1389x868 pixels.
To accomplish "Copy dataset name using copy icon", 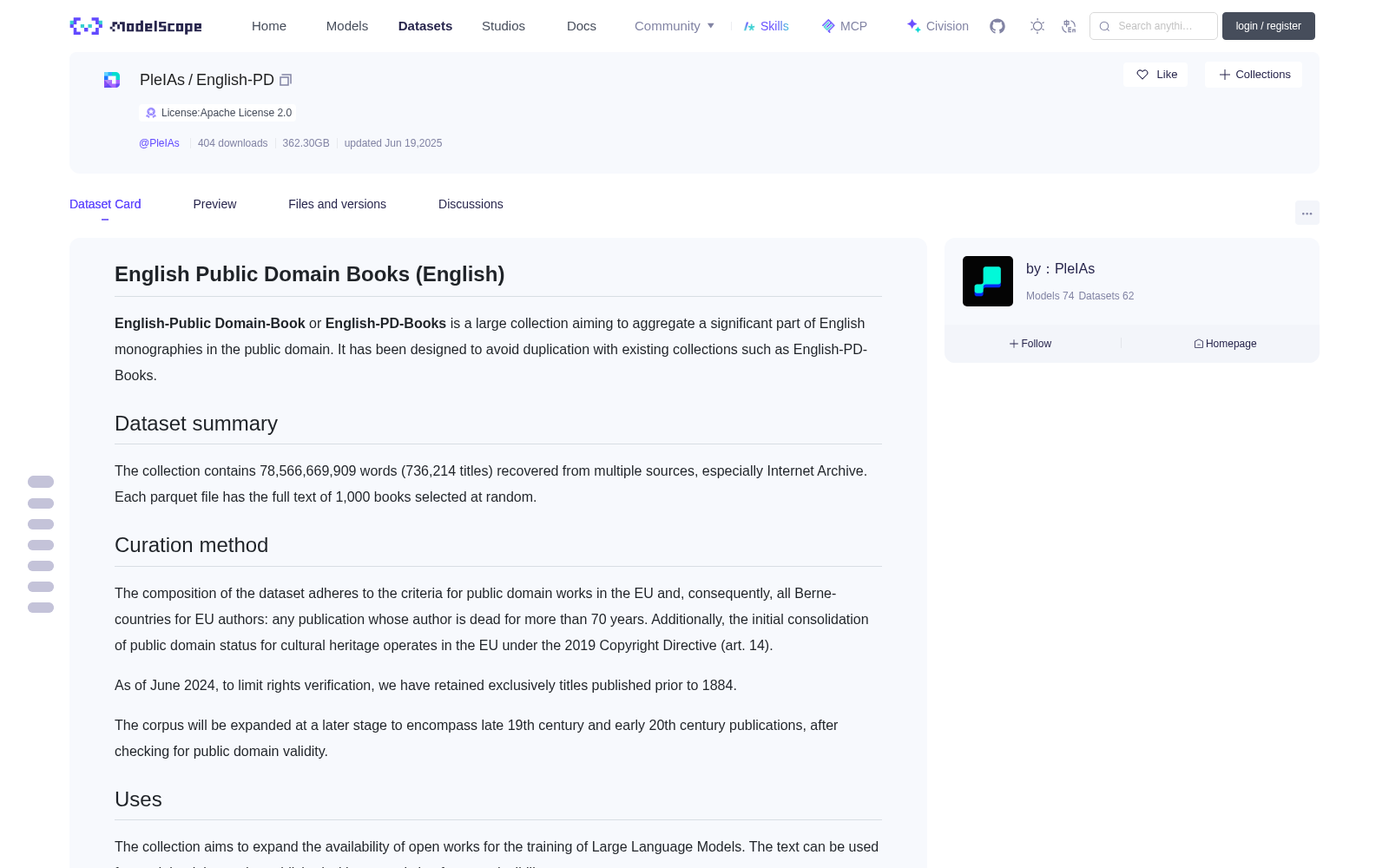I will pyautogui.click(x=286, y=80).
